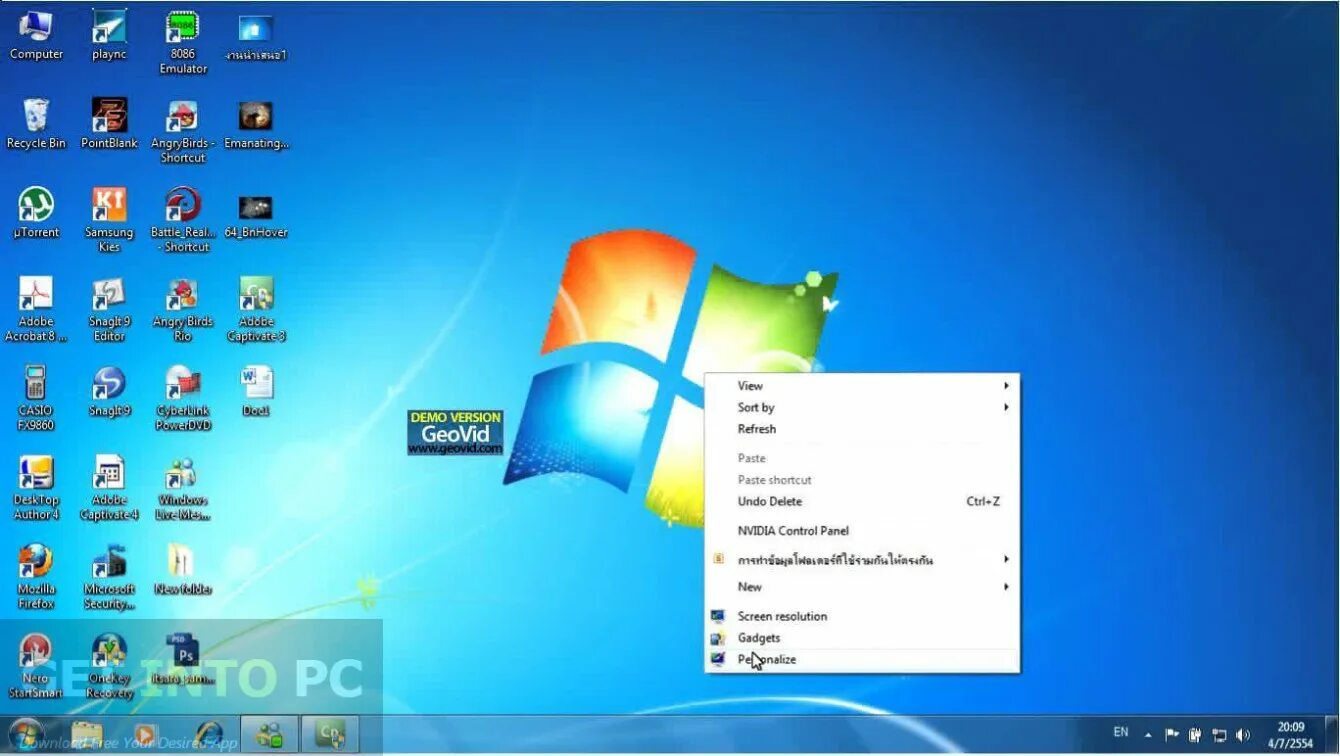Select the SnagIt 9 Editor icon
The width and height of the screenshot is (1340, 756).
(x=109, y=309)
